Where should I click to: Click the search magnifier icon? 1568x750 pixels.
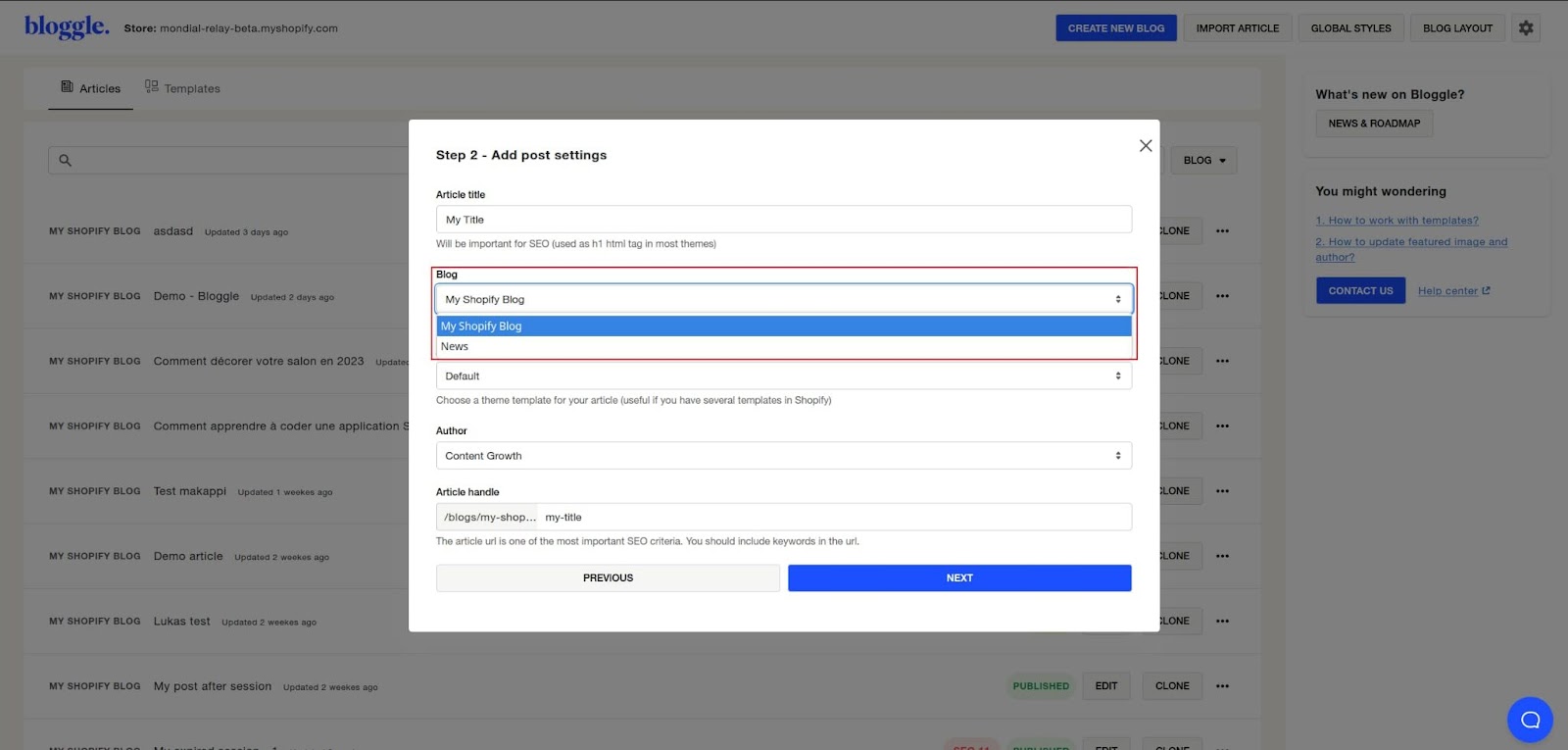coord(65,160)
